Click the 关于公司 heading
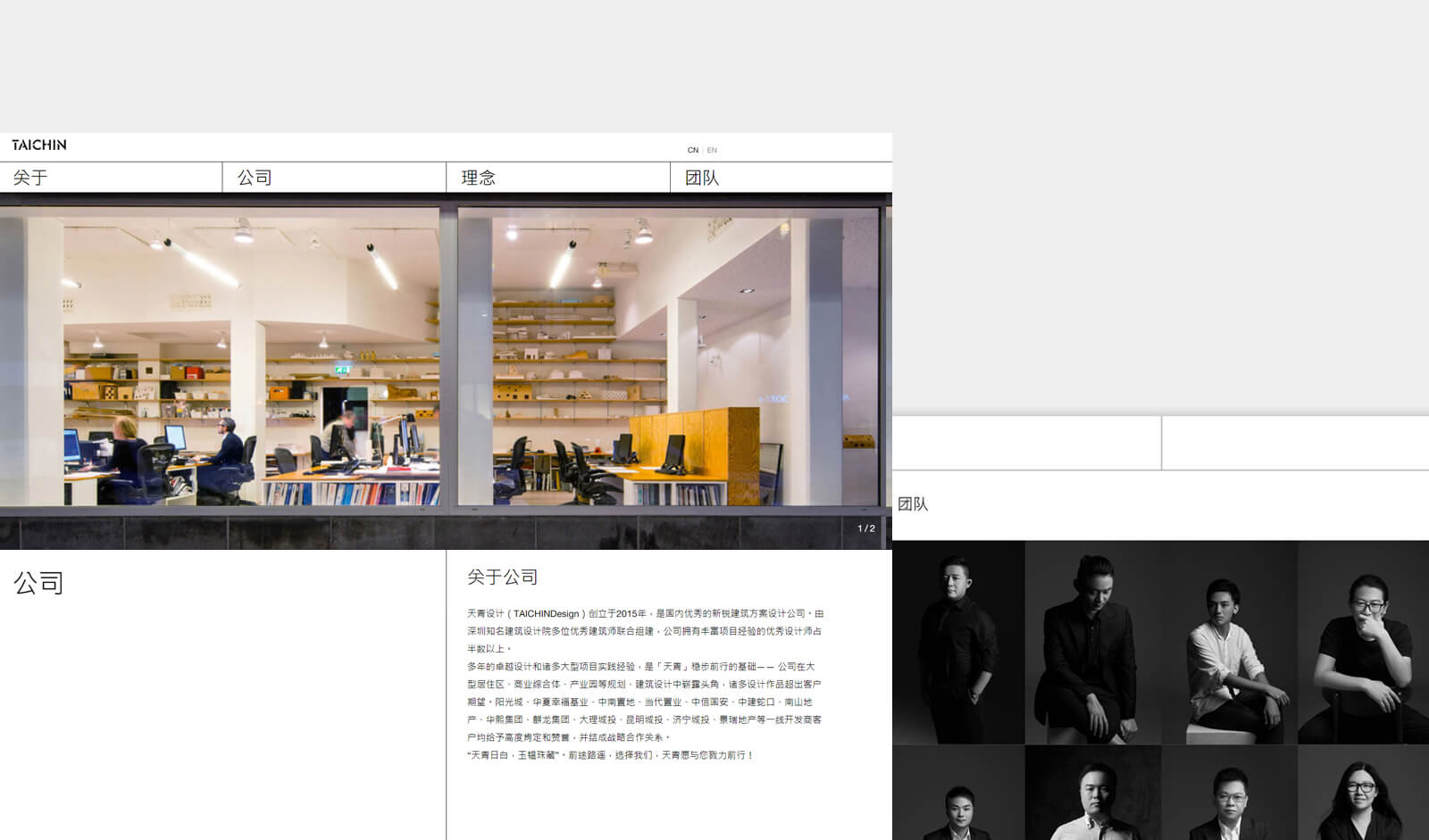1429x840 pixels. tap(502, 578)
